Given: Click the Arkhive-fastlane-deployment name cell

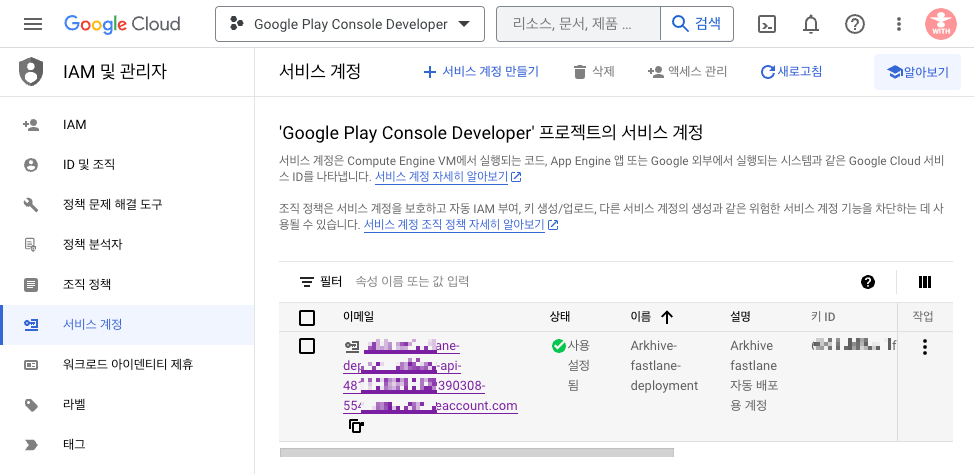Looking at the screenshot, I should click(664, 366).
